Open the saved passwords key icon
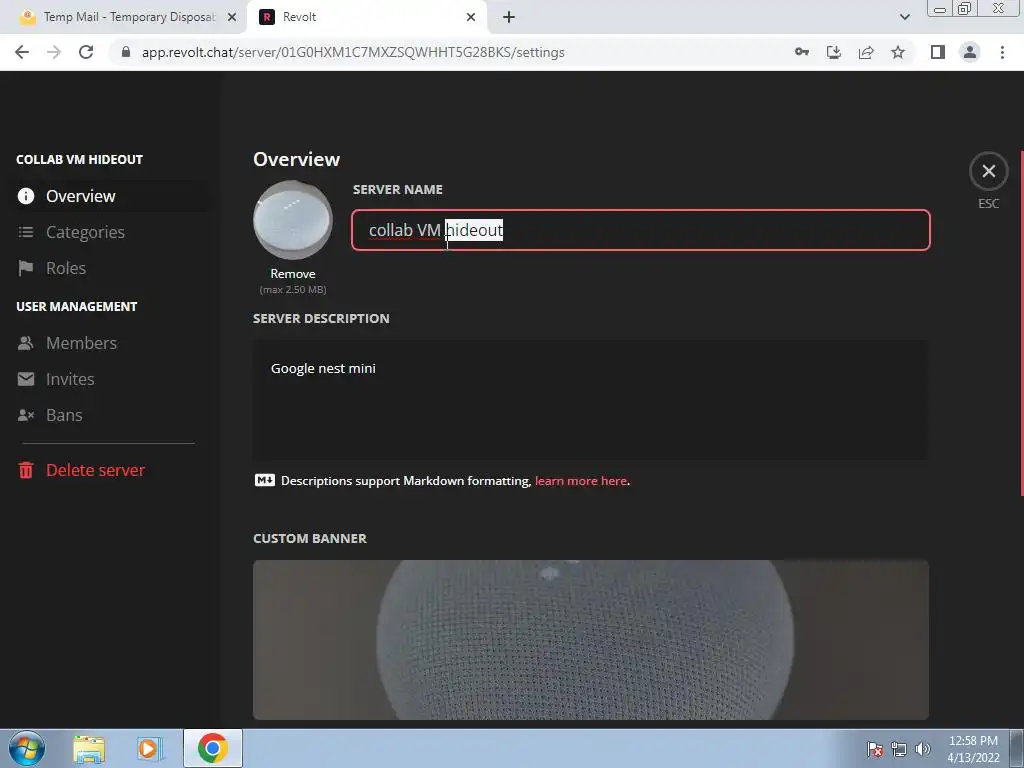 click(801, 52)
